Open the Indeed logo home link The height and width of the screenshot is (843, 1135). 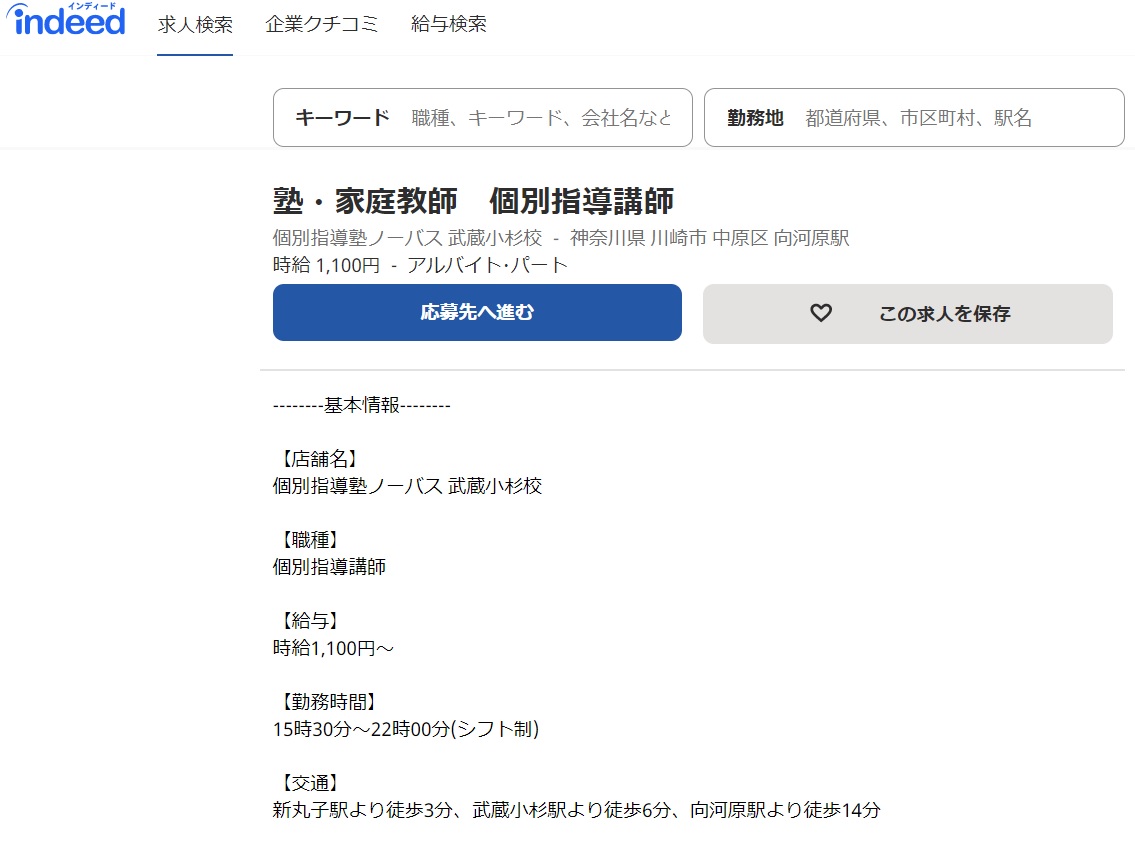(66, 20)
